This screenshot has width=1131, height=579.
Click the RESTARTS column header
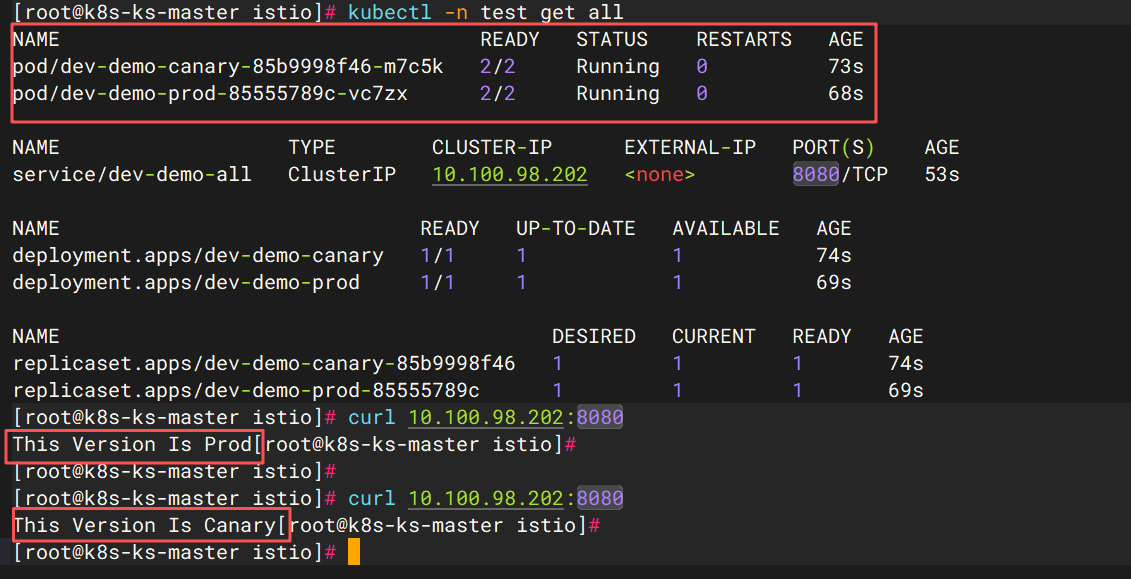[743, 40]
